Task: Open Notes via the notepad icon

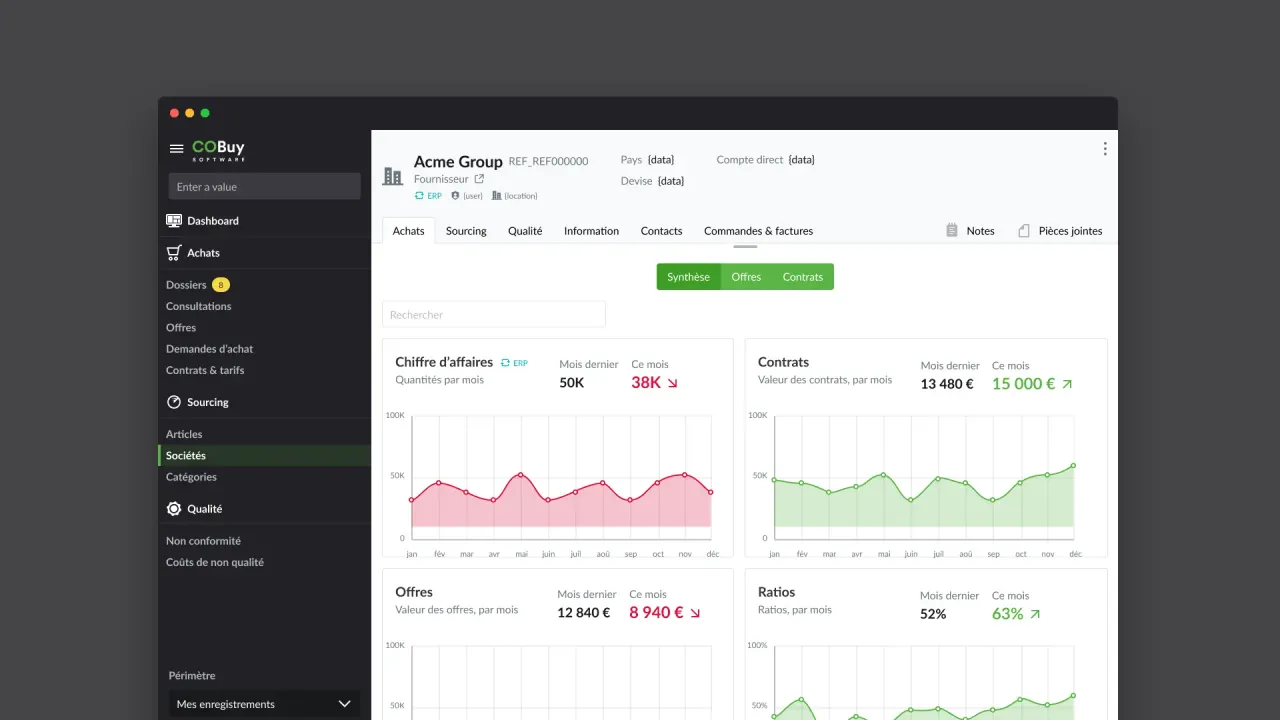Action: (952, 231)
